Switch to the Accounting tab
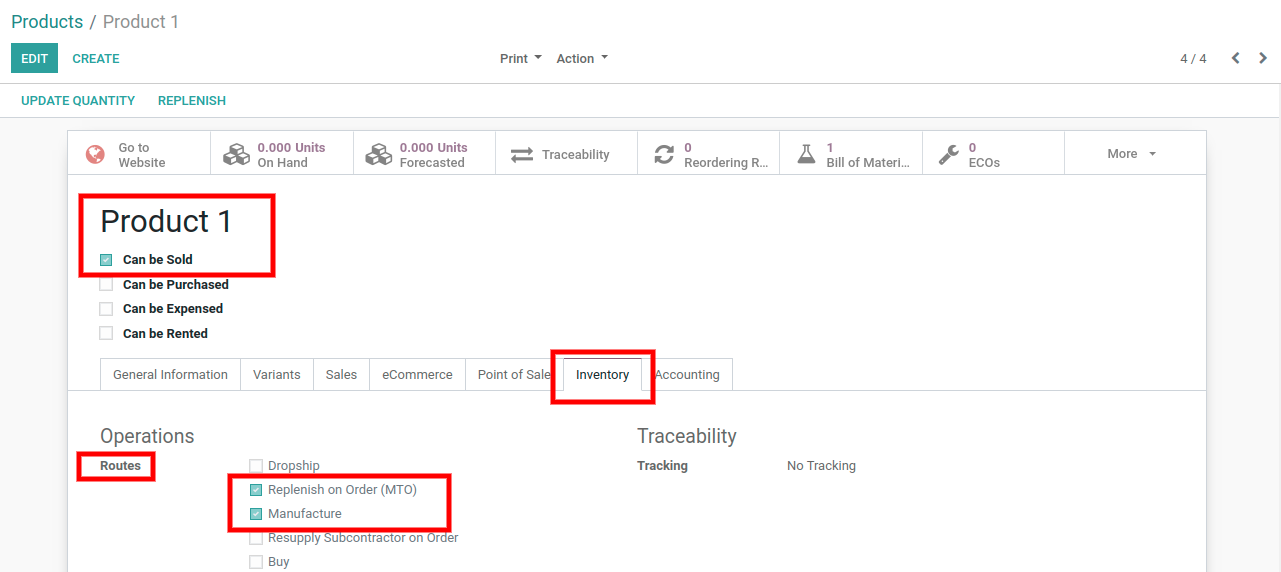The image size is (1281, 572). [687, 375]
